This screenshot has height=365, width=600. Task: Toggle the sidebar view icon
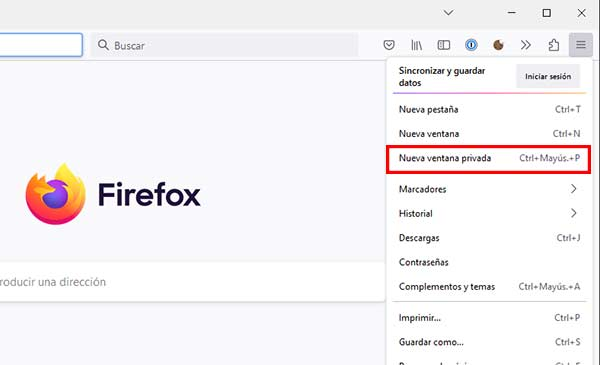tap(443, 45)
